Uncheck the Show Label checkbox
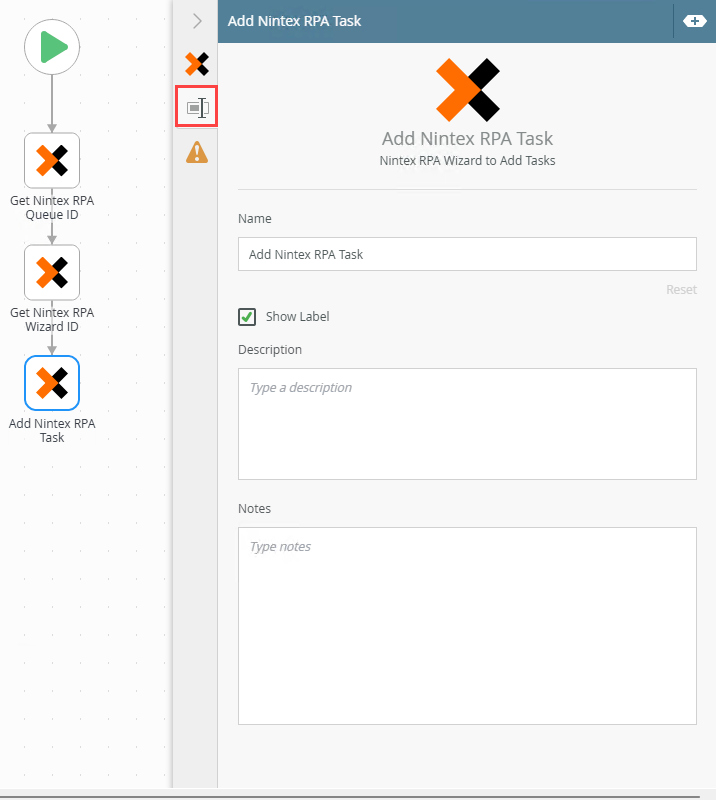This screenshot has height=800, width=716. pyautogui.click(x=247, y=317)
